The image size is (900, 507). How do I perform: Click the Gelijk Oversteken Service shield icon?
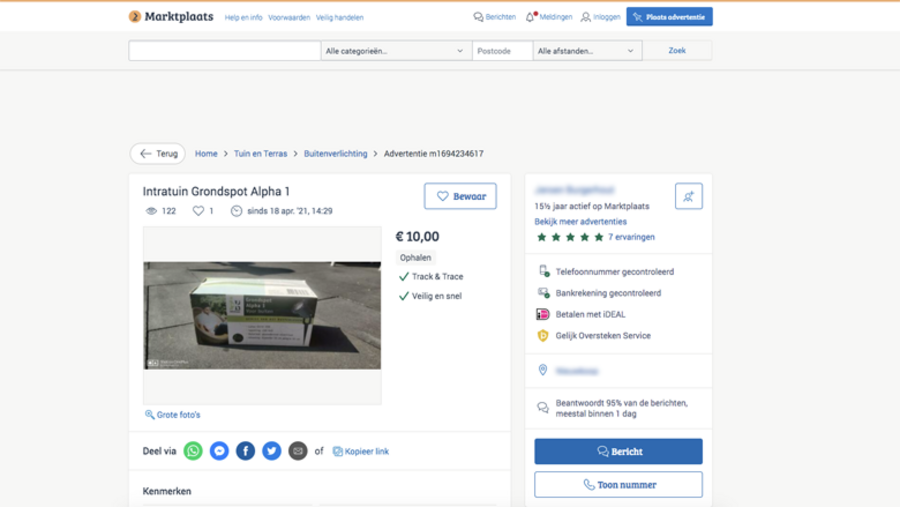point(542,335)
